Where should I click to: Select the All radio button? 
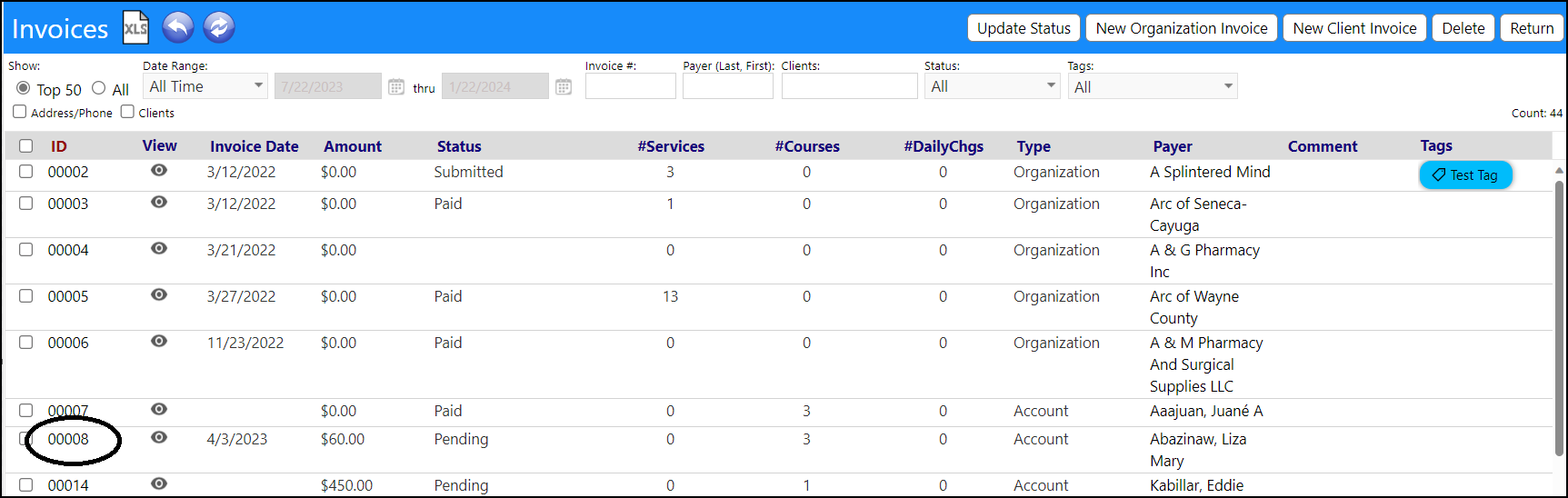99,88
